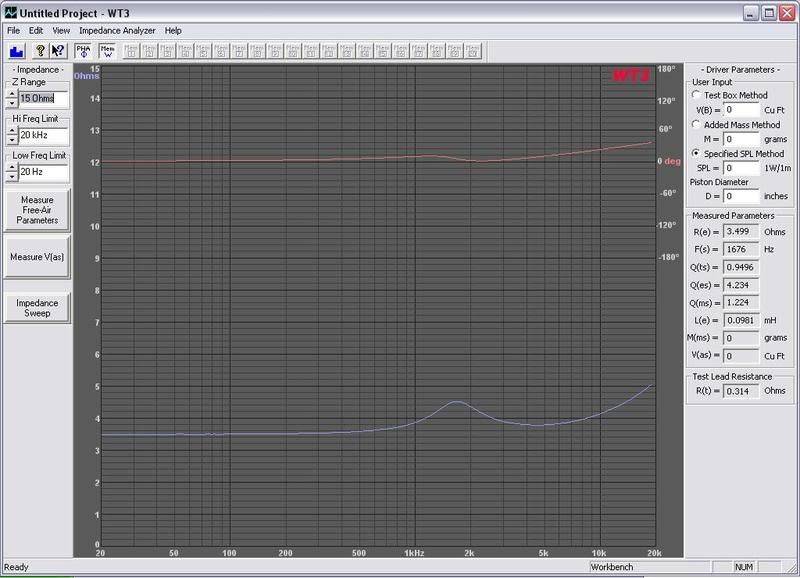The height and width of the screenshot is (578, 800).
Task: Select the Mem 16 memory slot icon
Action: (x=401, y=51)
